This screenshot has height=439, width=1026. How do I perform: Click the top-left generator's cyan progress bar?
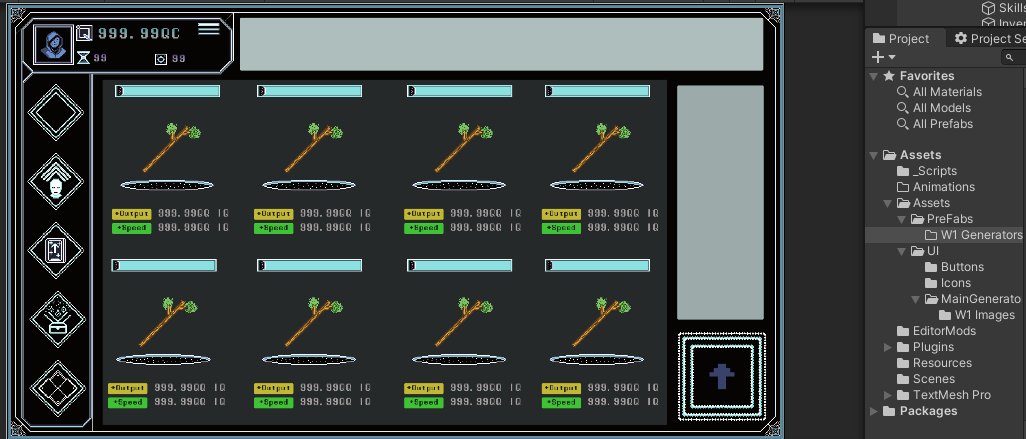168,91
